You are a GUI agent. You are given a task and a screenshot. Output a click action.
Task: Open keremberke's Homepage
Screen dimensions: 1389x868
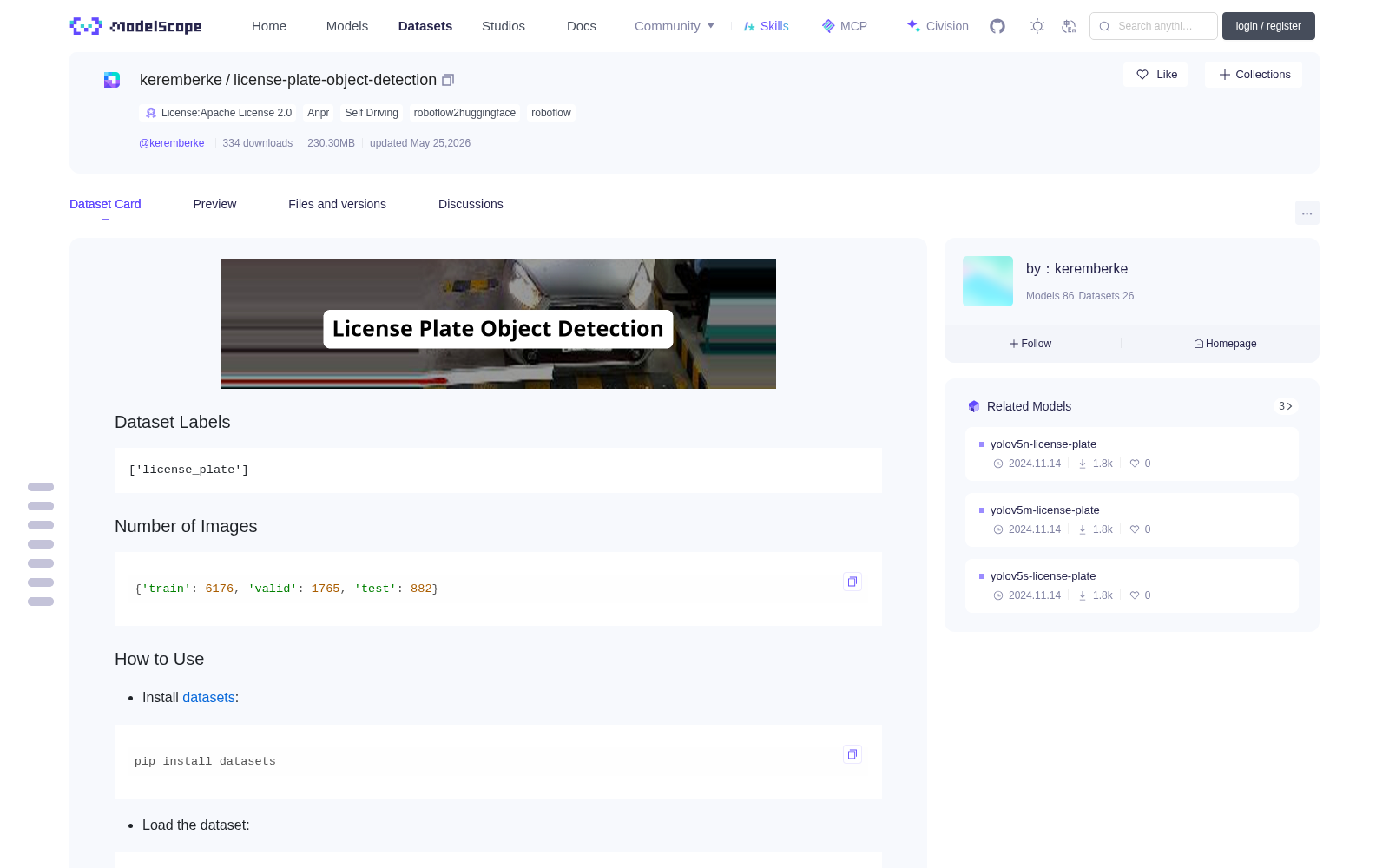(1225, 344)
